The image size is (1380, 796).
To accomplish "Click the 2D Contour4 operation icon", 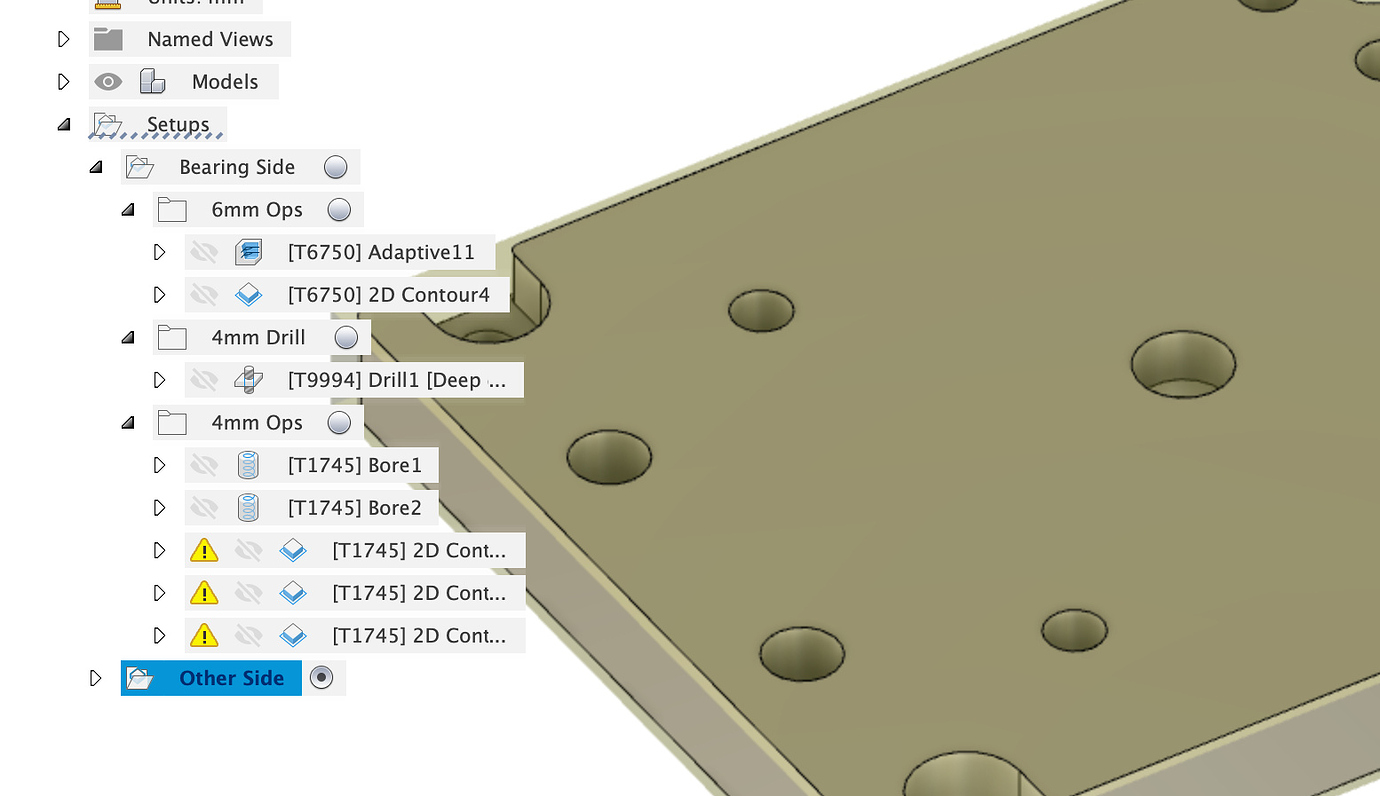I will pyautogui.click(x=248, y=294).
